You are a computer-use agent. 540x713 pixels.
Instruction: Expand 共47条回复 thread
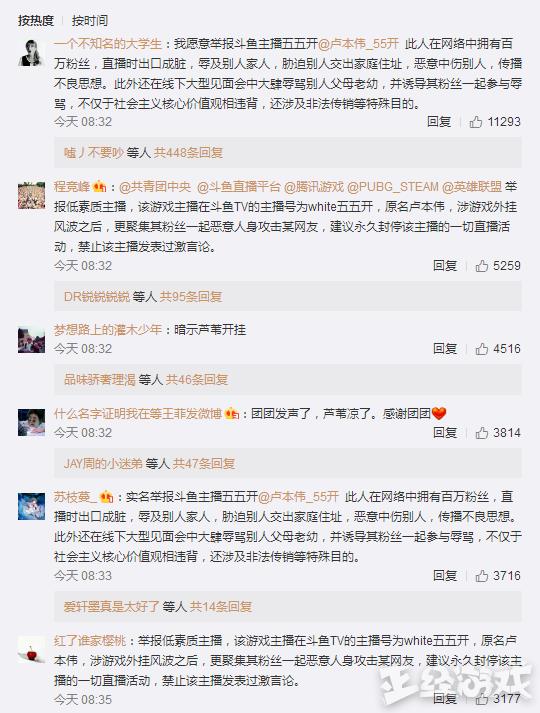pyautogui.click(x=204, y=464)
